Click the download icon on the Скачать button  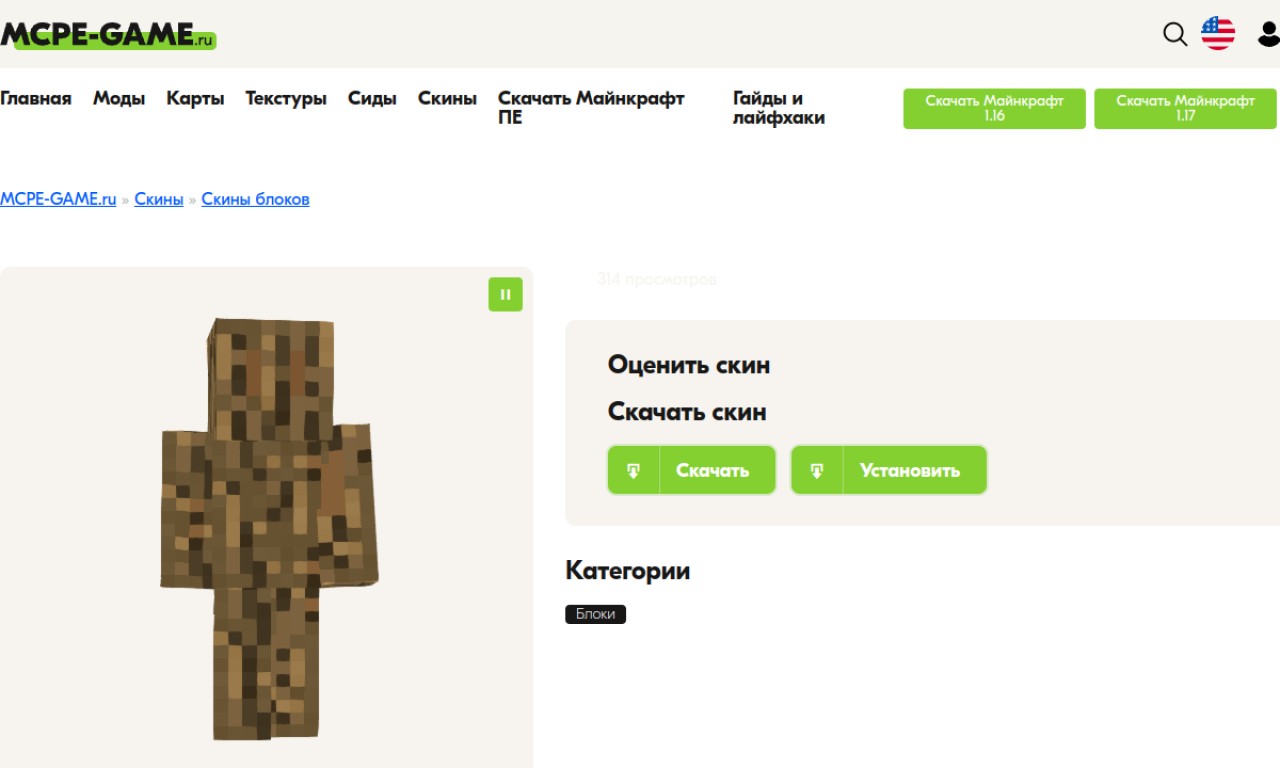coord(634,470)
